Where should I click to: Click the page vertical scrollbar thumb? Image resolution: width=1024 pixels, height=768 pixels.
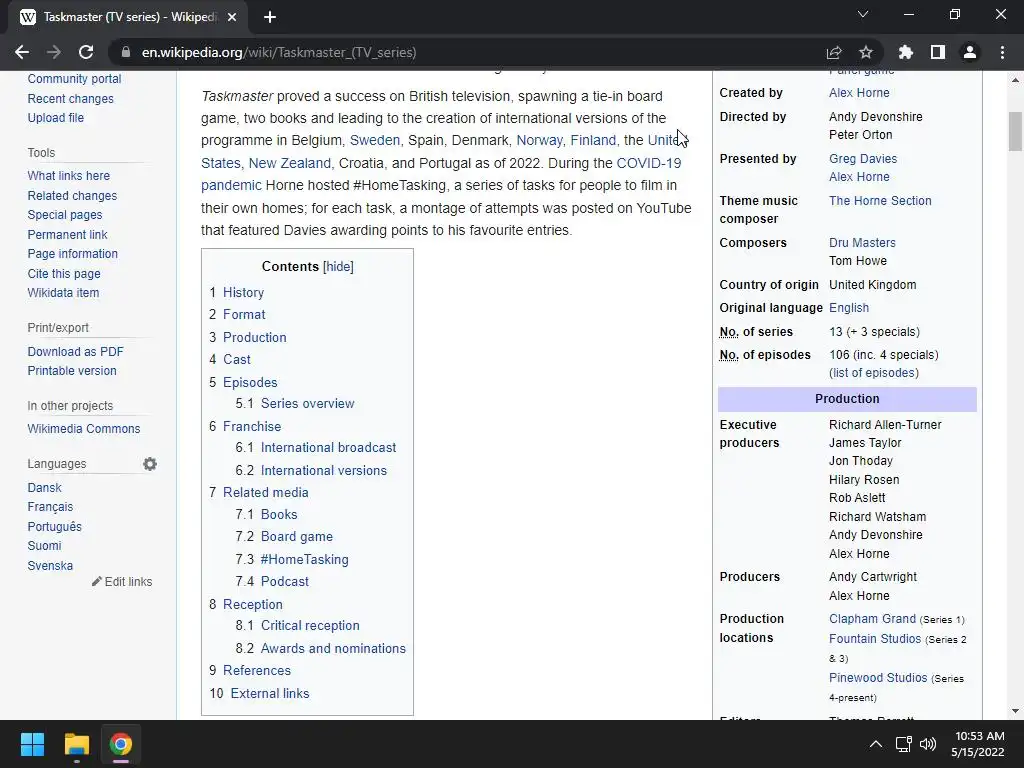point(1015,131)
